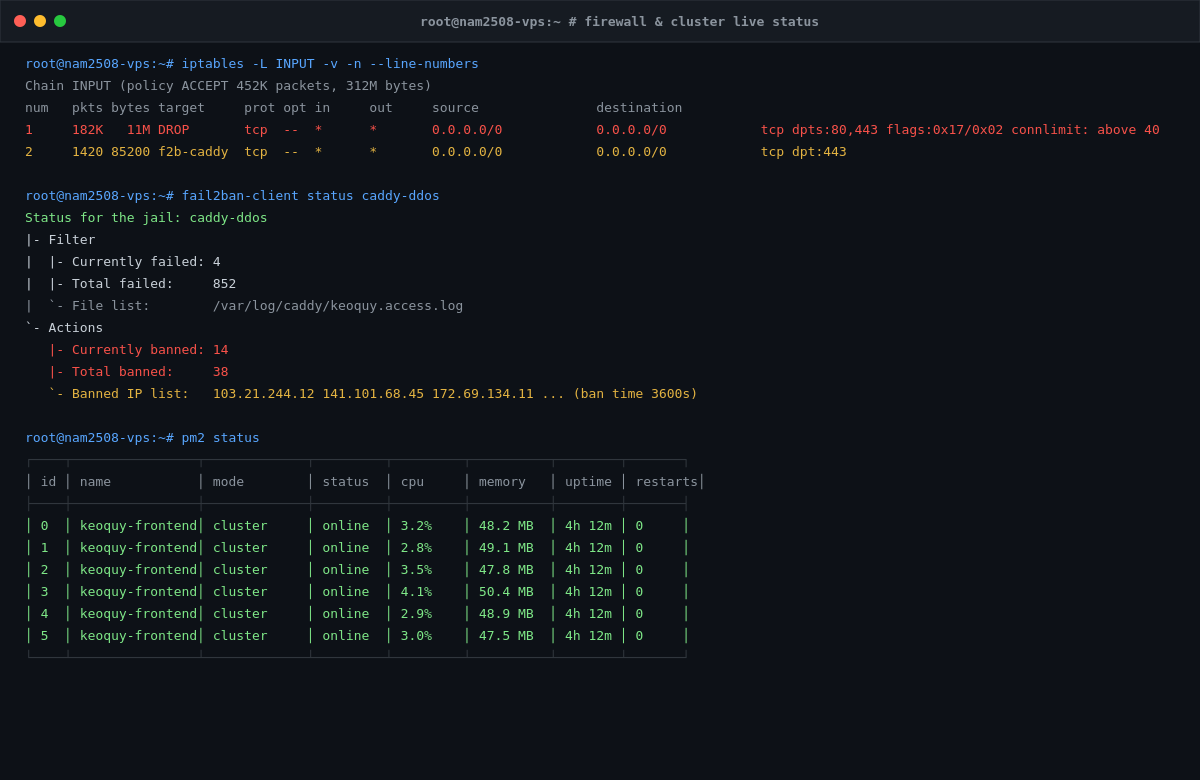Click the green maximize window button
The width and height of the screenshot is (1200, 780).
(x=60, y=21)
